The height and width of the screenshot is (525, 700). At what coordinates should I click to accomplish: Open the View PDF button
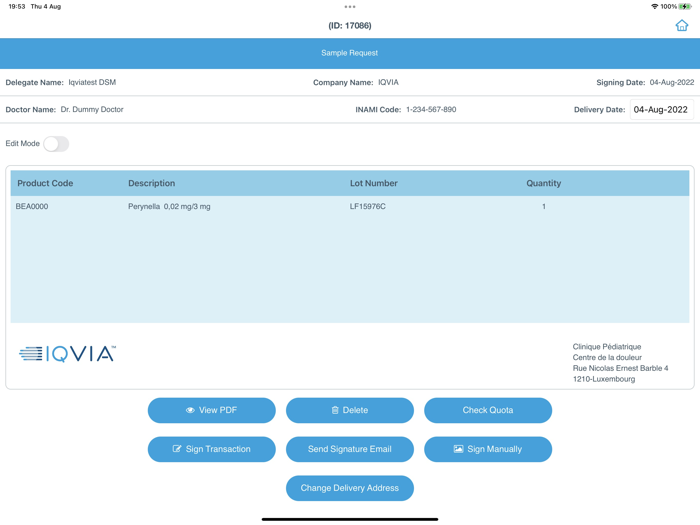click(x=212, y=410)
